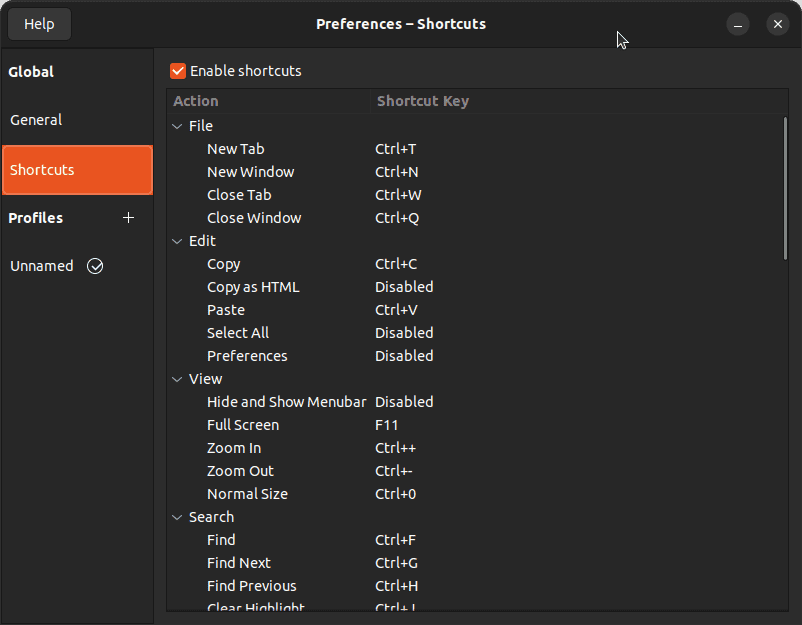
Task: Collapse the Edit group chevron
Action: pos(177,241)
